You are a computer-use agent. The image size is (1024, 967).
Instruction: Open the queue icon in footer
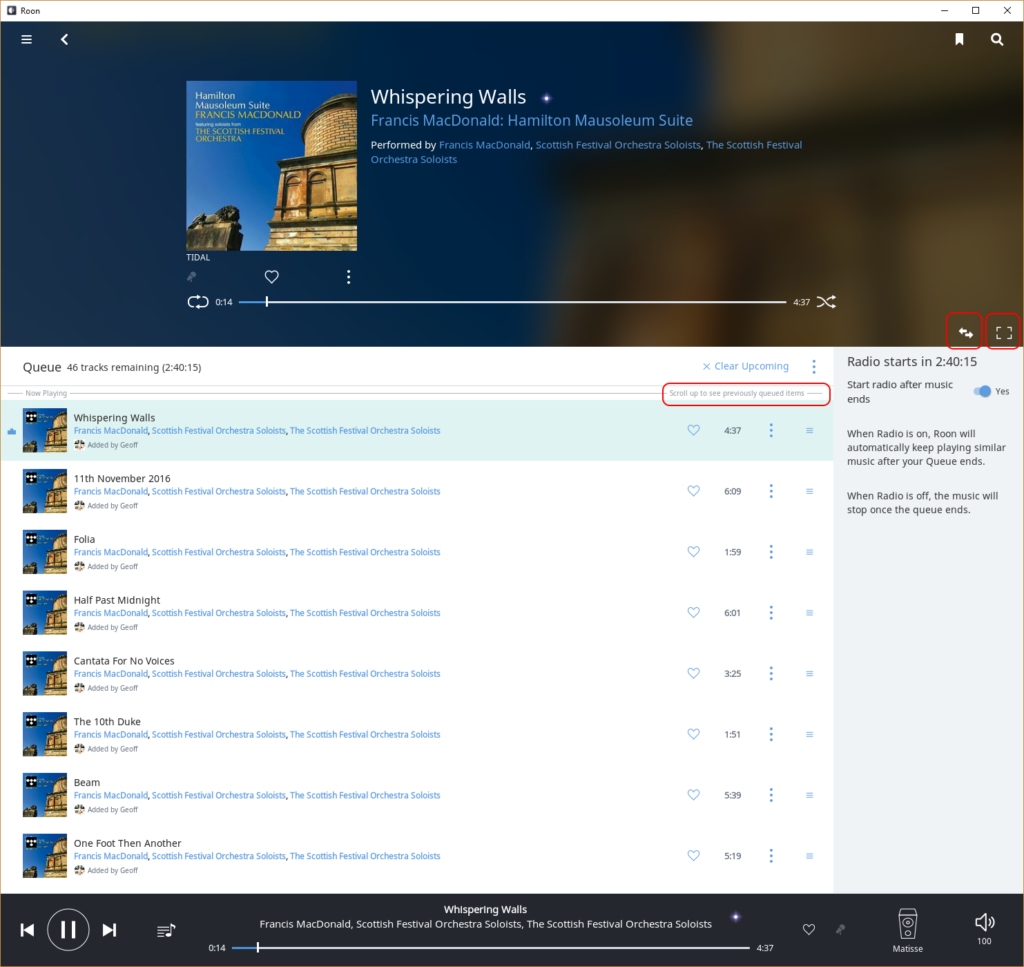pyautogui.click(x=167, y=930)
